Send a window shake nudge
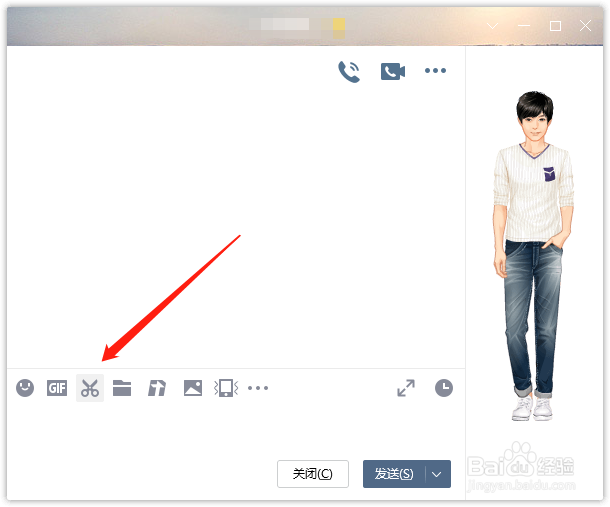 (x=226, y=388)
